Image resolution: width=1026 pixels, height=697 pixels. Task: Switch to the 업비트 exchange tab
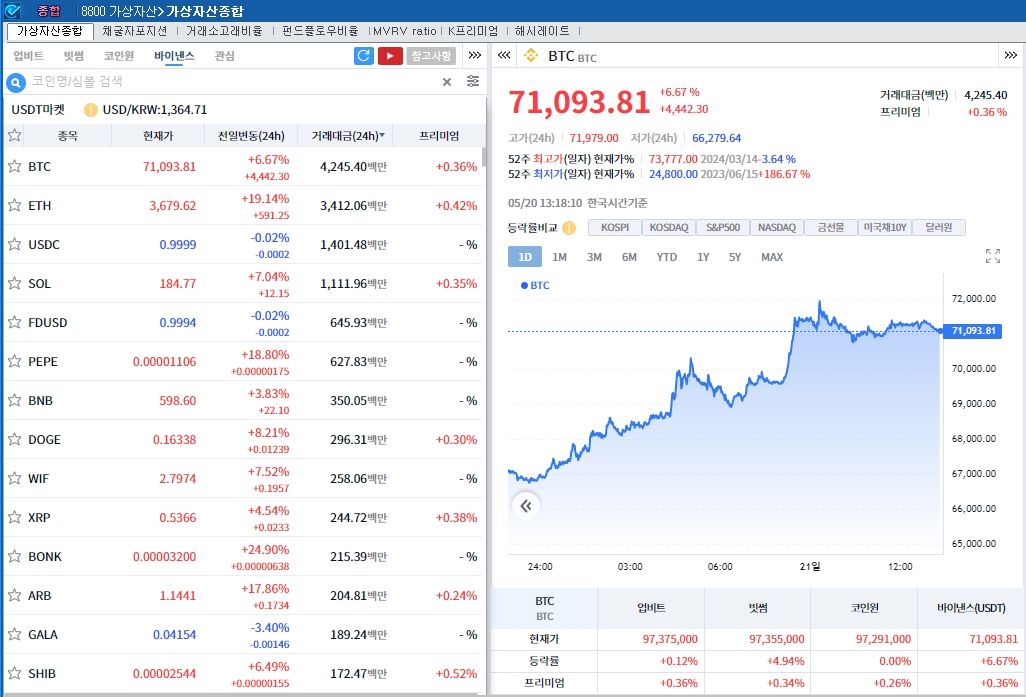[28, 56]
